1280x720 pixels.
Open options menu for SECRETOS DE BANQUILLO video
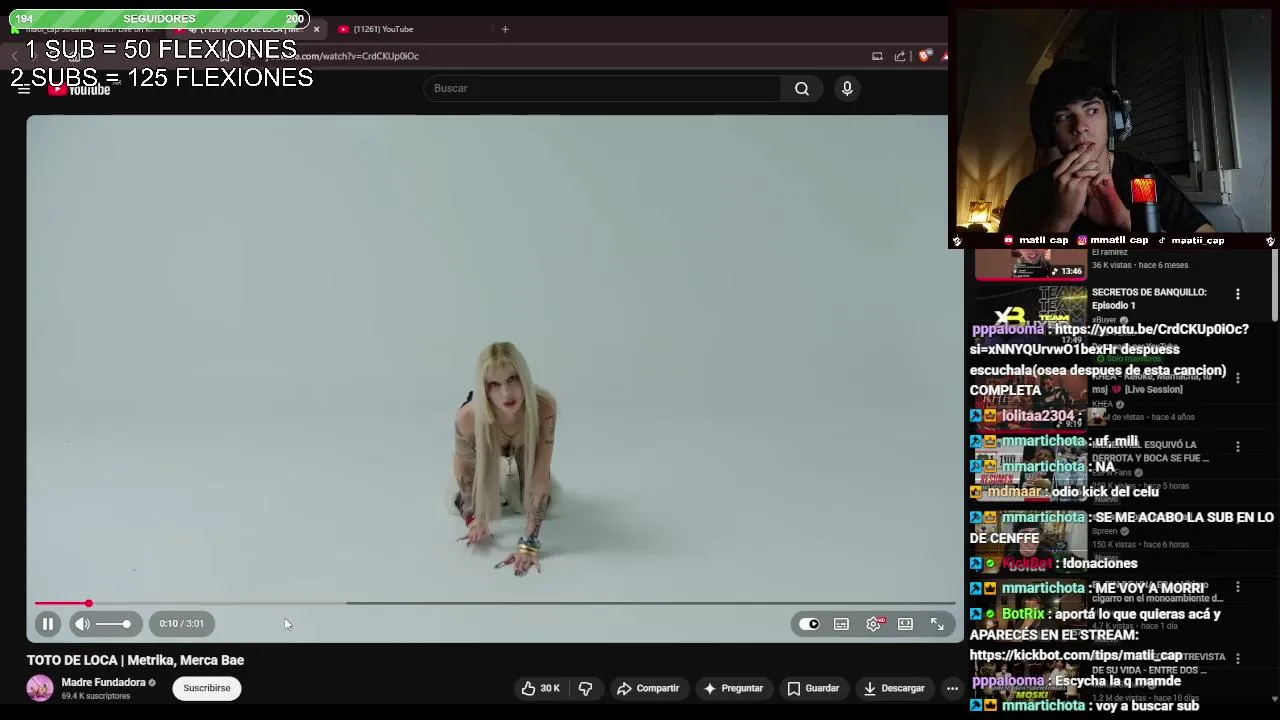coord(1238,294)
